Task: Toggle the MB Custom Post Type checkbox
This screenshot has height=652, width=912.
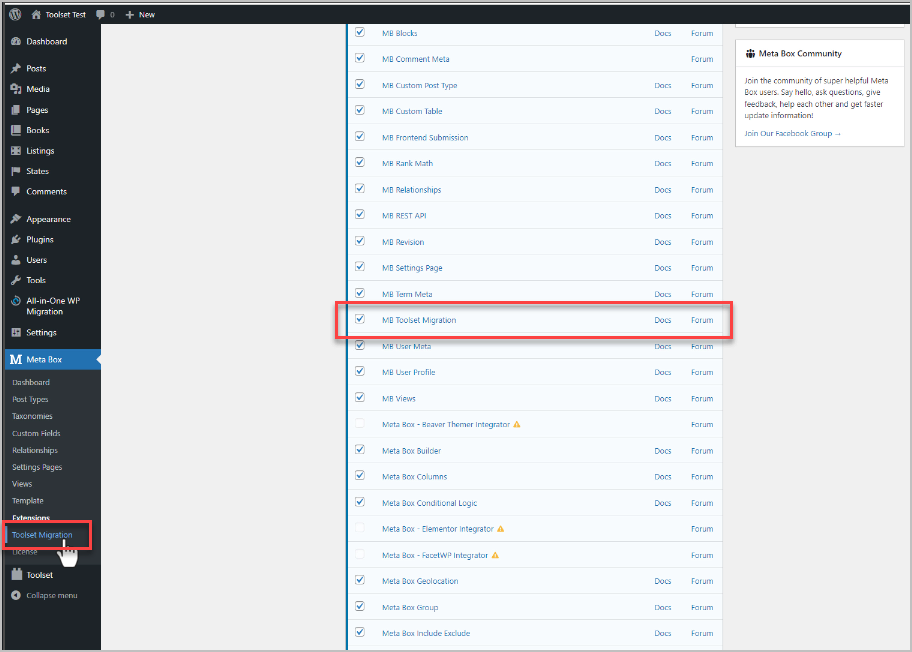Action: click(x=360, y=84)
